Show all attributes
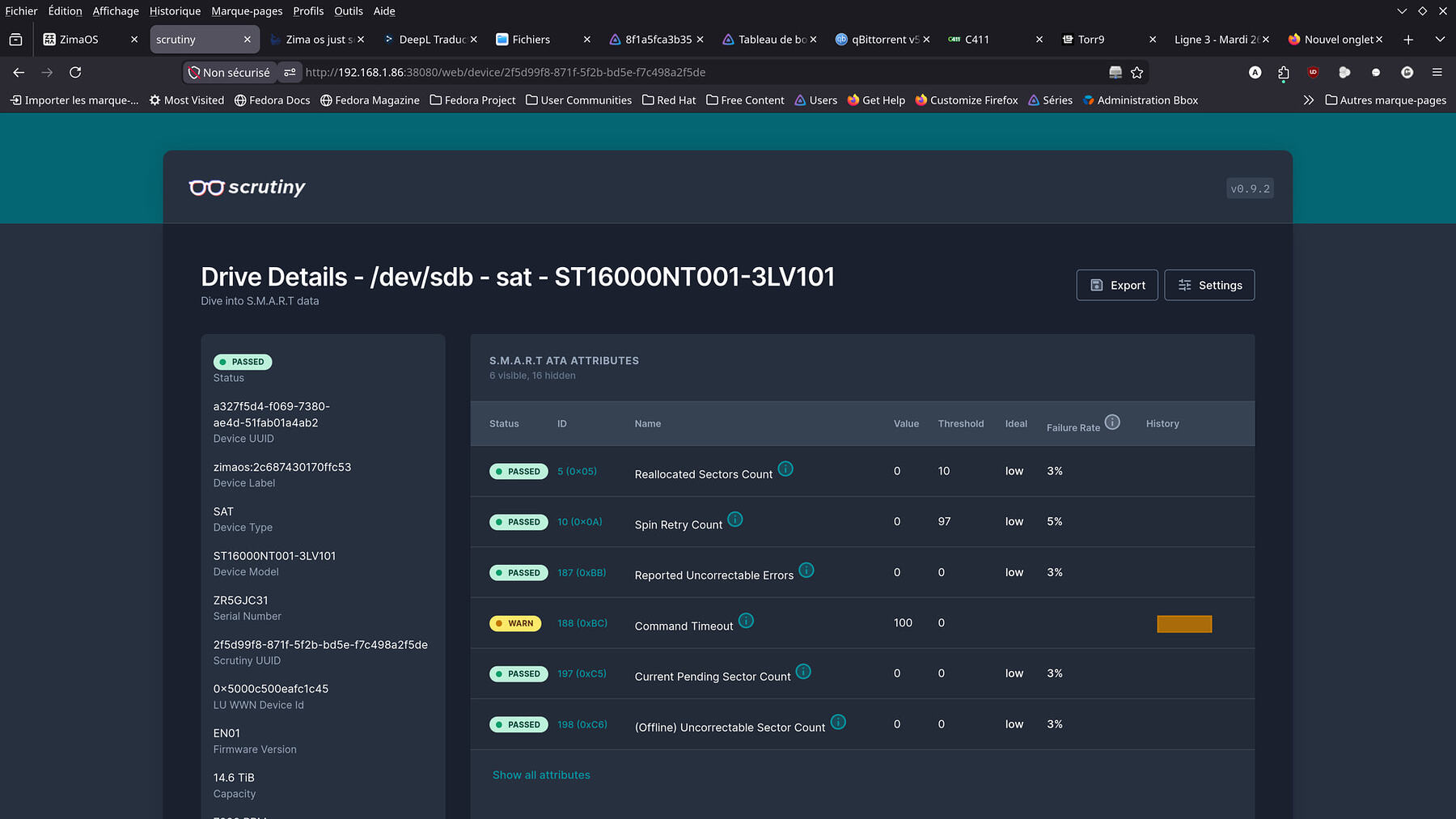Viewport: 1456px width, 819px height. (541, 774)
